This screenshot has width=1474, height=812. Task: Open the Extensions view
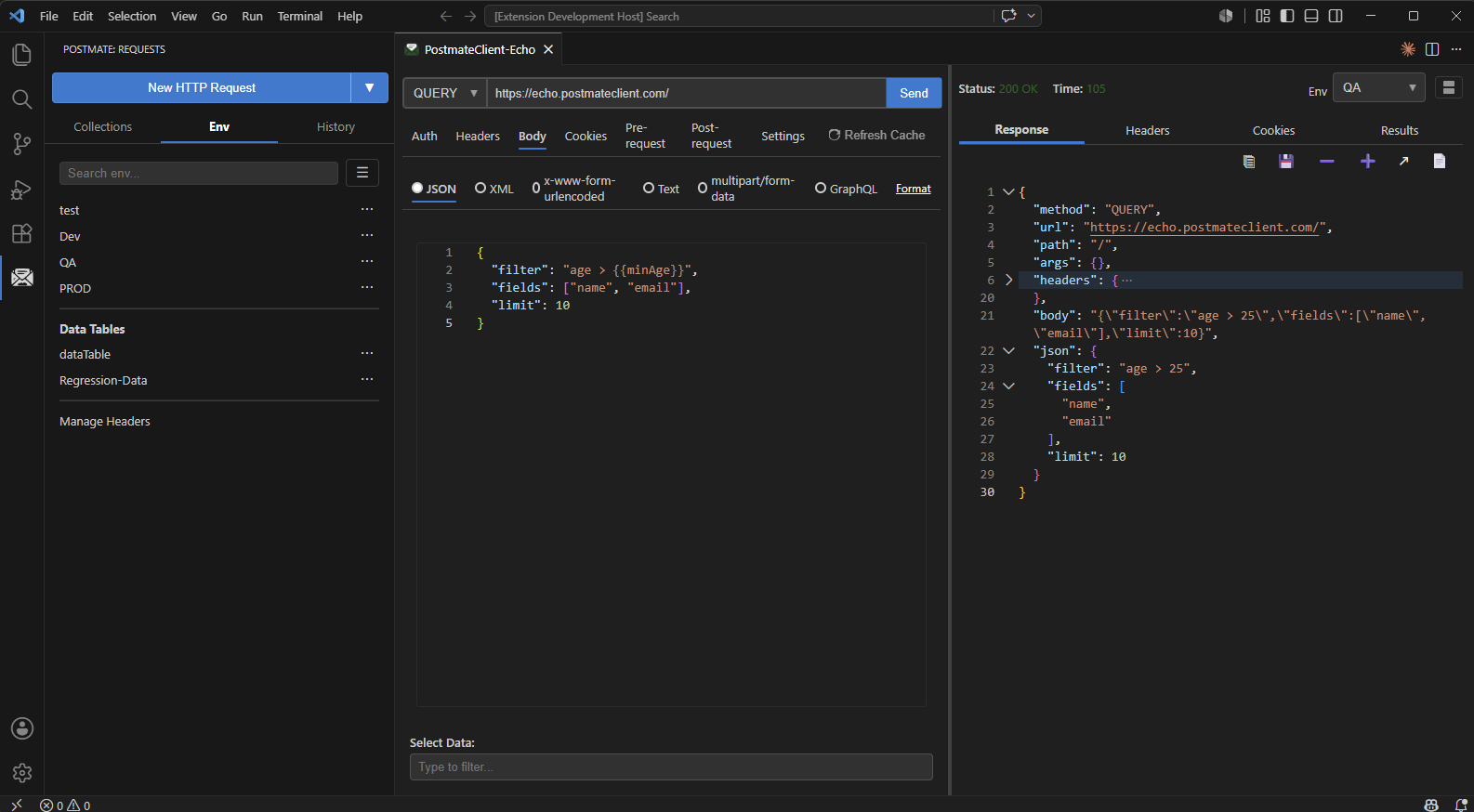(21, 233)
